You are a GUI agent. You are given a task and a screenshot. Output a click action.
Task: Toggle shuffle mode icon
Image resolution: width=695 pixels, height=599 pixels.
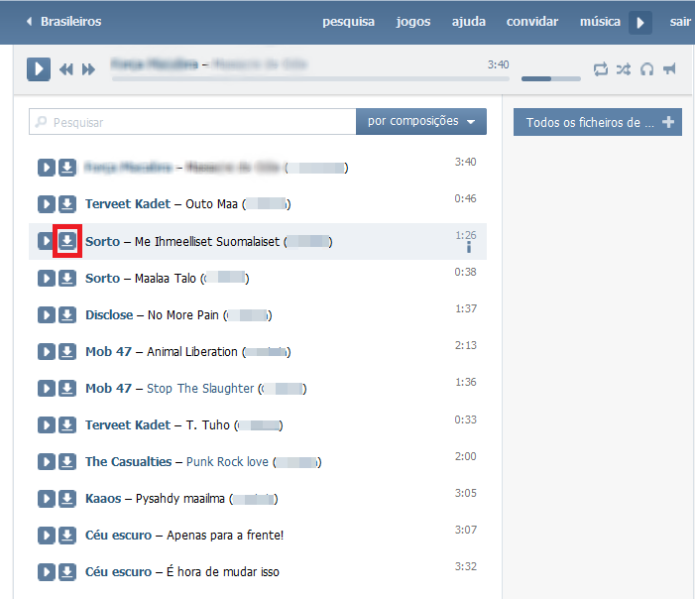click(624, 69)
